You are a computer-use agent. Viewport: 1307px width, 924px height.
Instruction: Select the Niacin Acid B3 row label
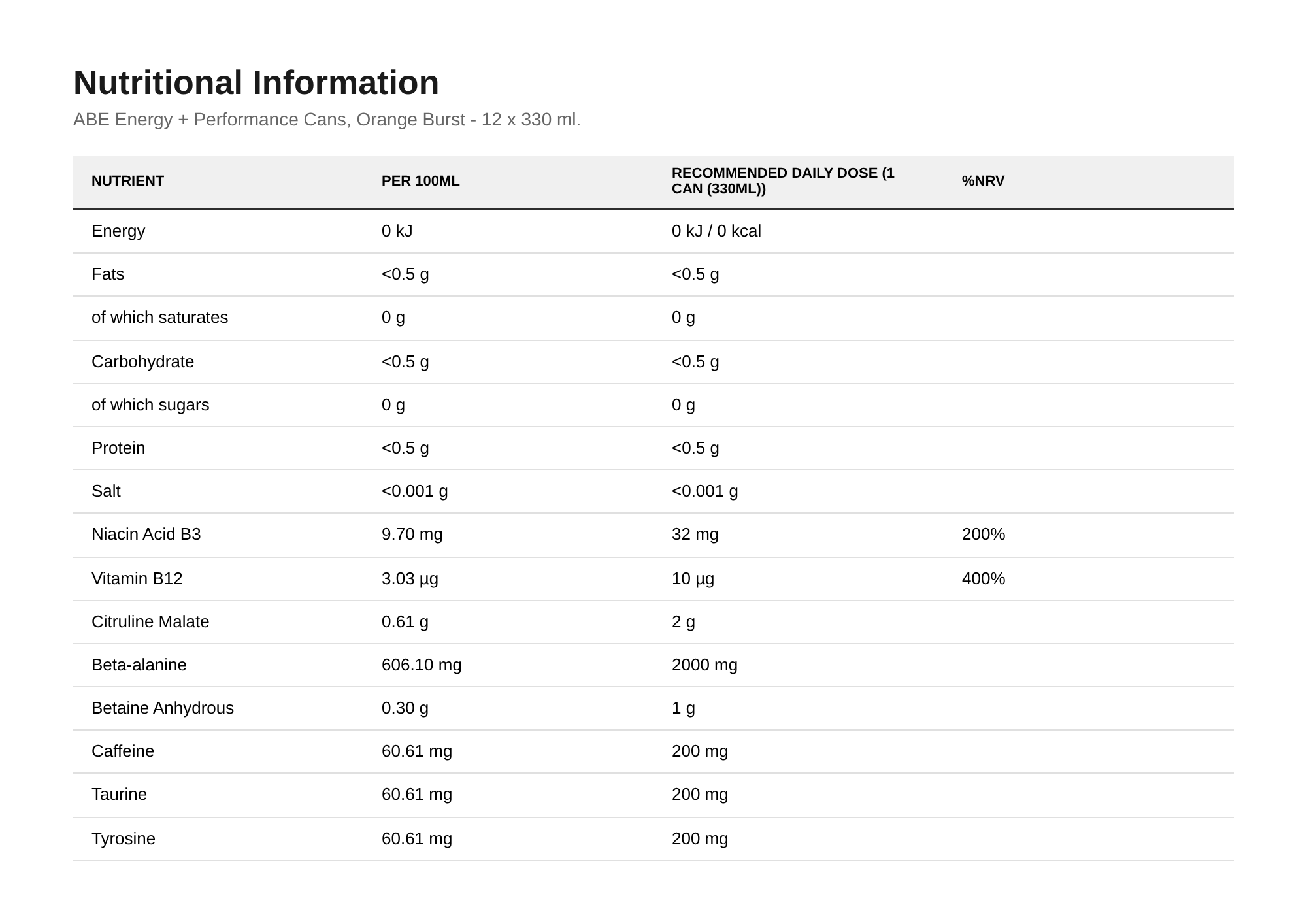point(146,535)
